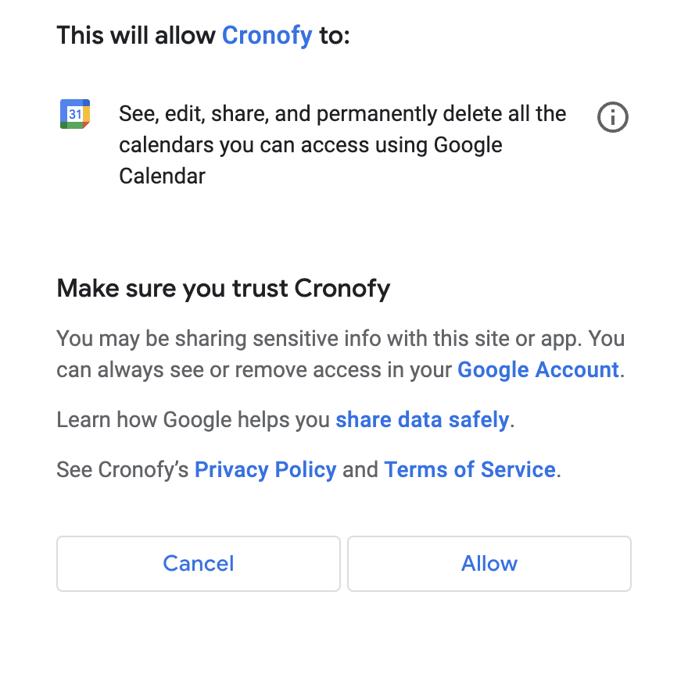Click the calendar permission description text

coord(342,145)
